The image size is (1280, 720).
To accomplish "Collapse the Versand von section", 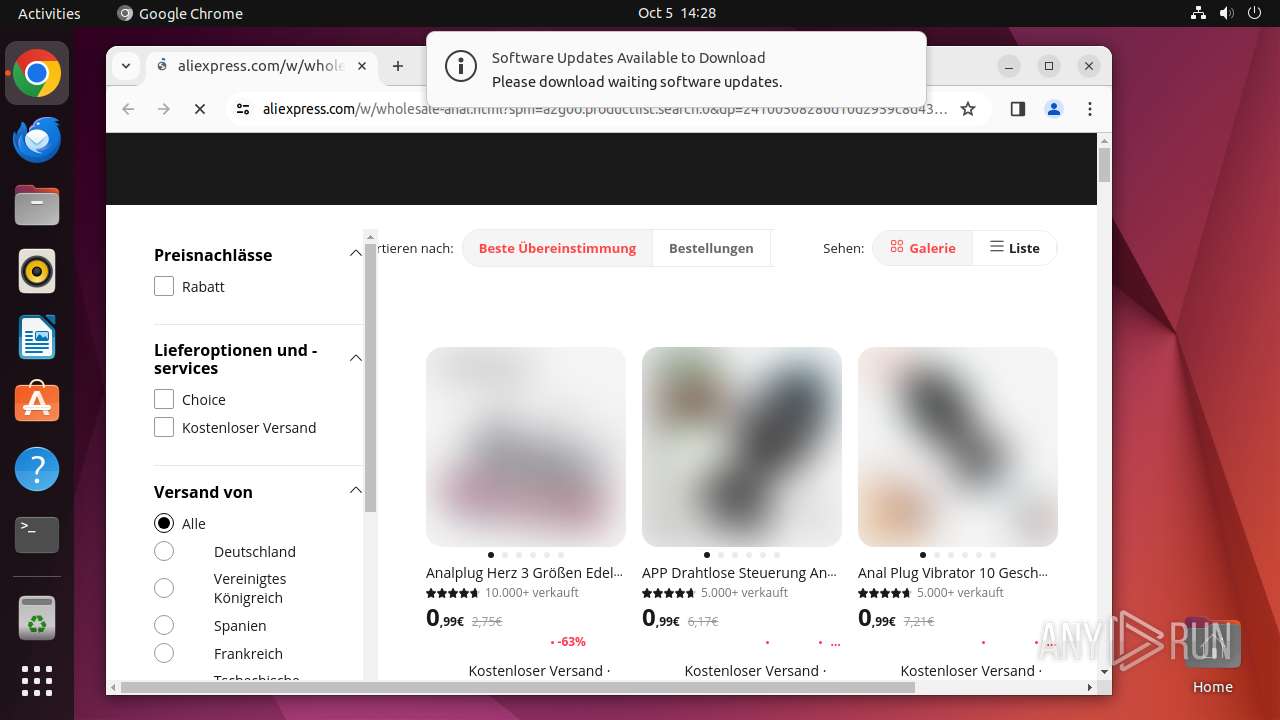I will click(355, 491).
